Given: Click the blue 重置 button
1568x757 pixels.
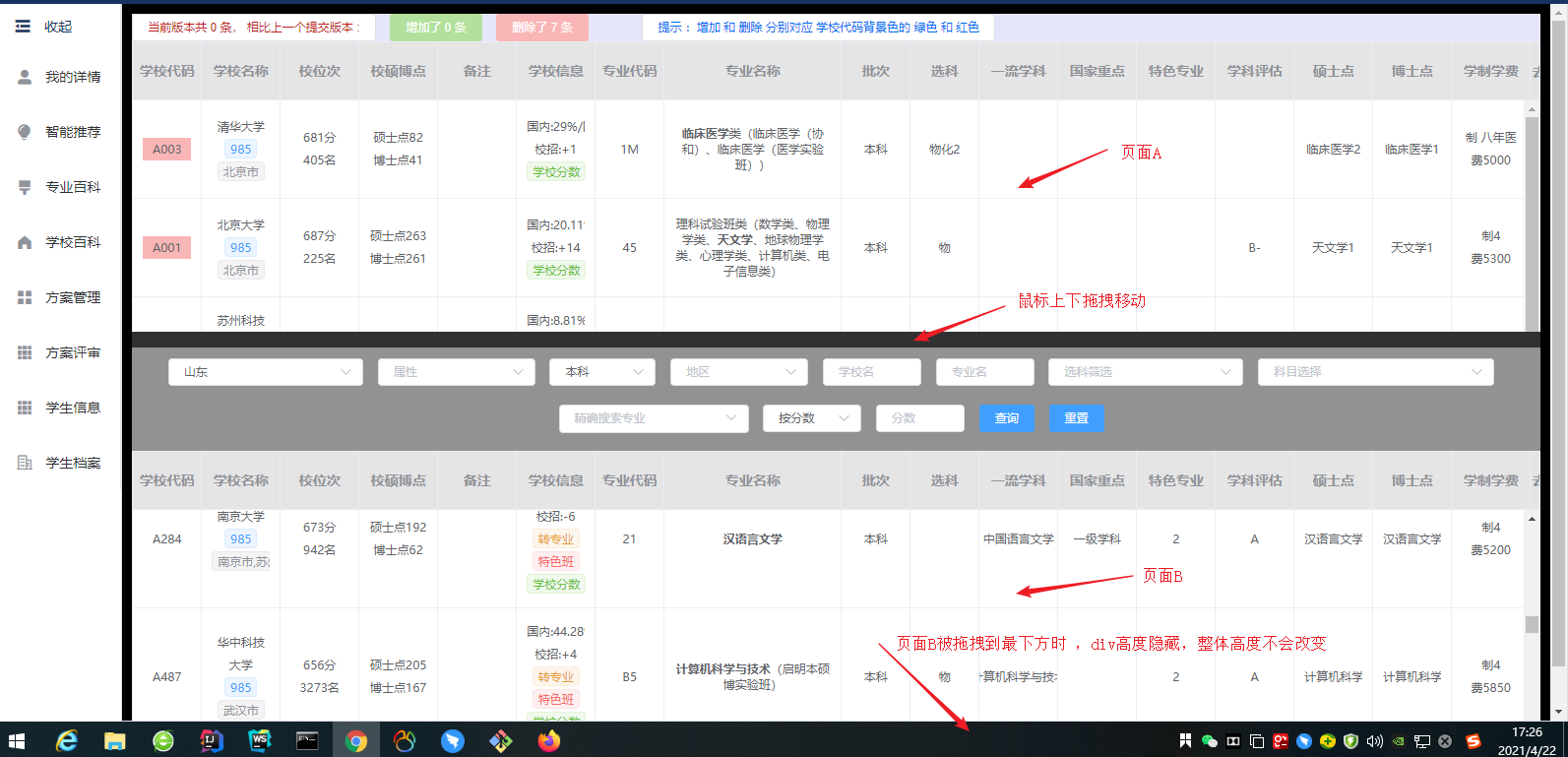Looking at the screenshot, I should [1076, 418].
